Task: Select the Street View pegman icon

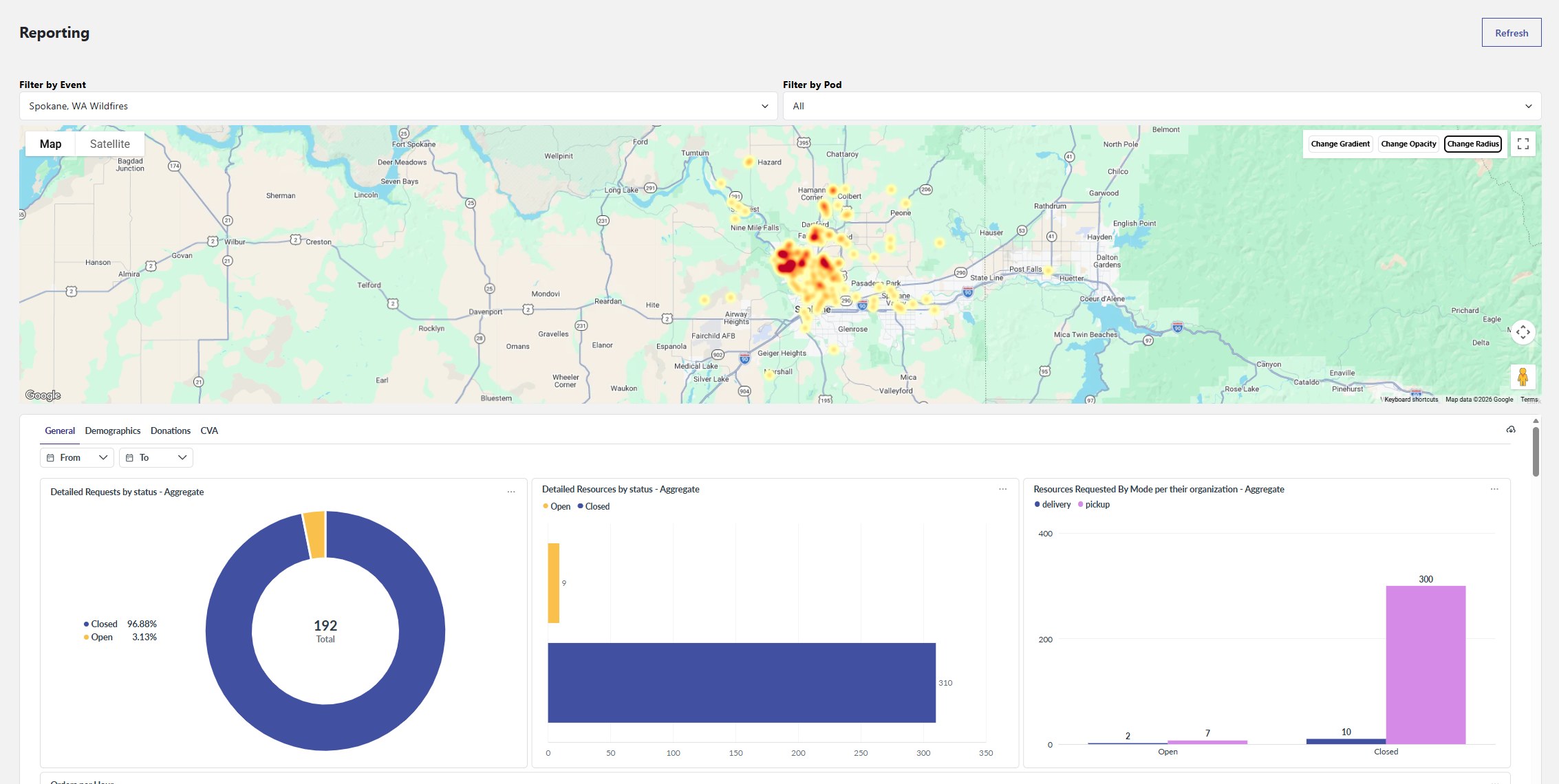Action: click(1523, 377)
